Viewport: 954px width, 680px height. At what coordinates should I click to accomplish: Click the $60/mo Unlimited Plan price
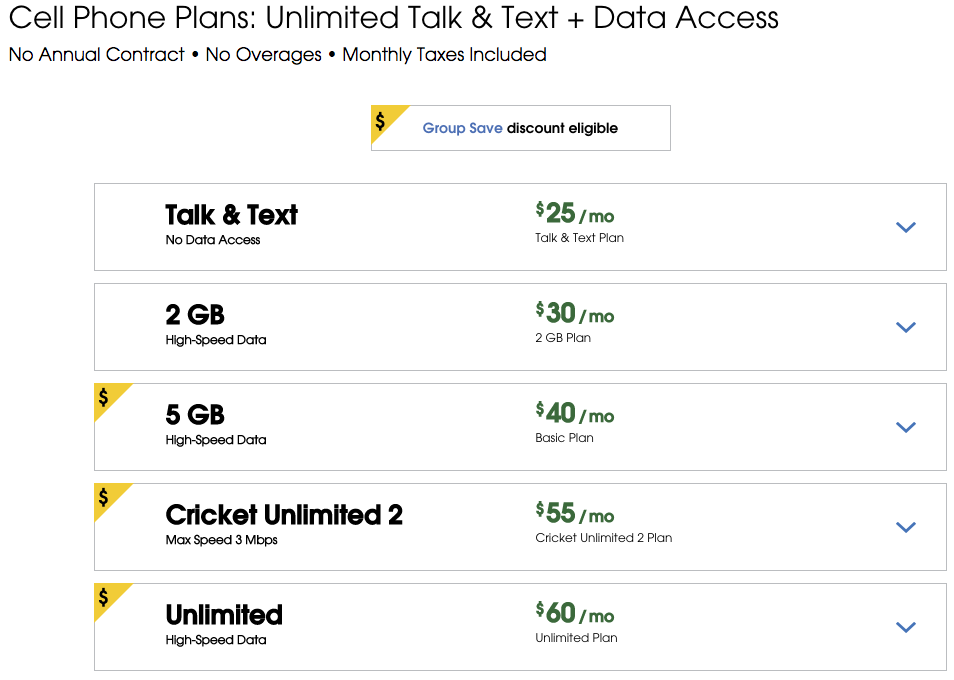[565, 613]
